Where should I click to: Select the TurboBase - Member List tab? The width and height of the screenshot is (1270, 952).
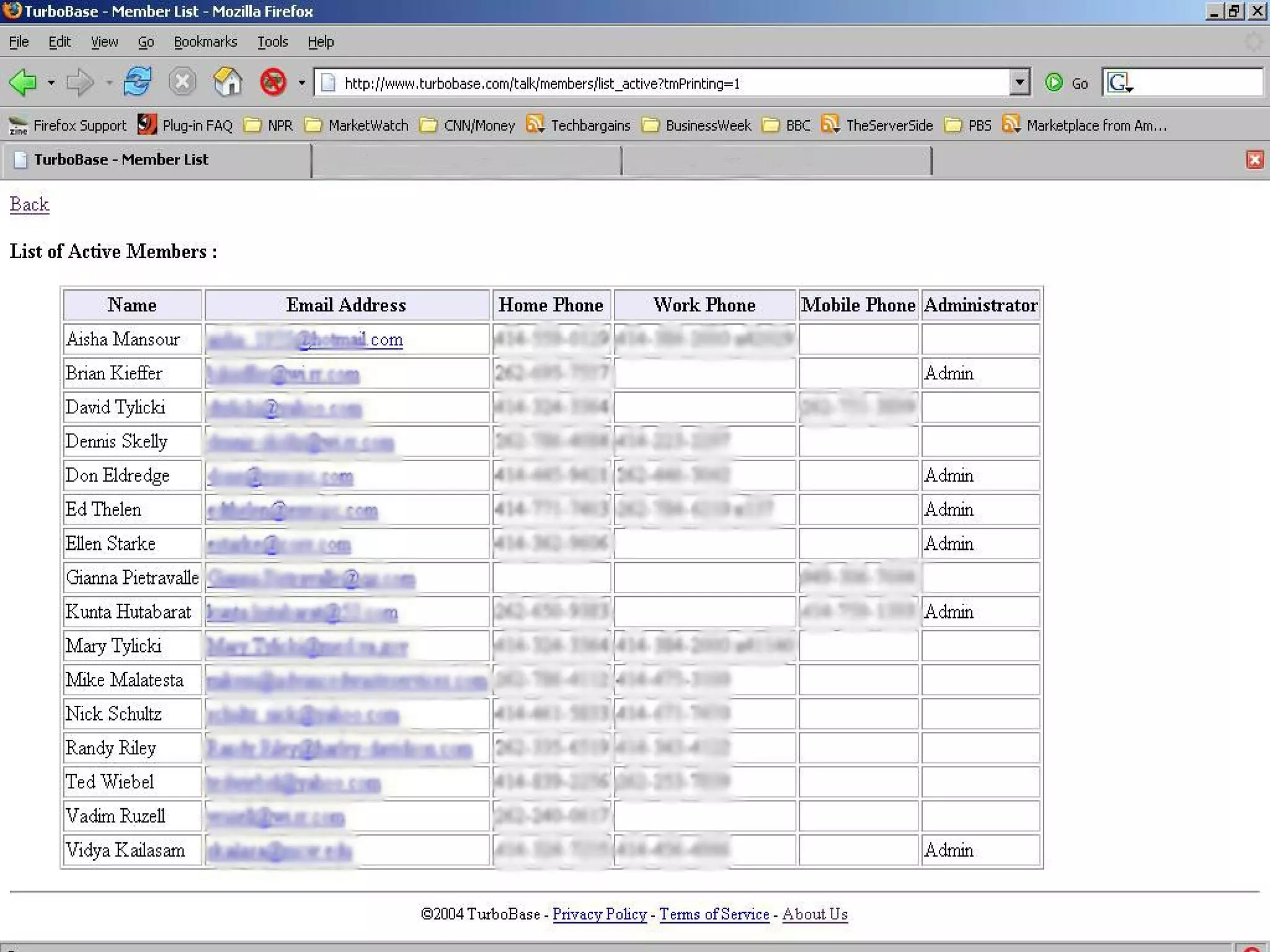121,160
